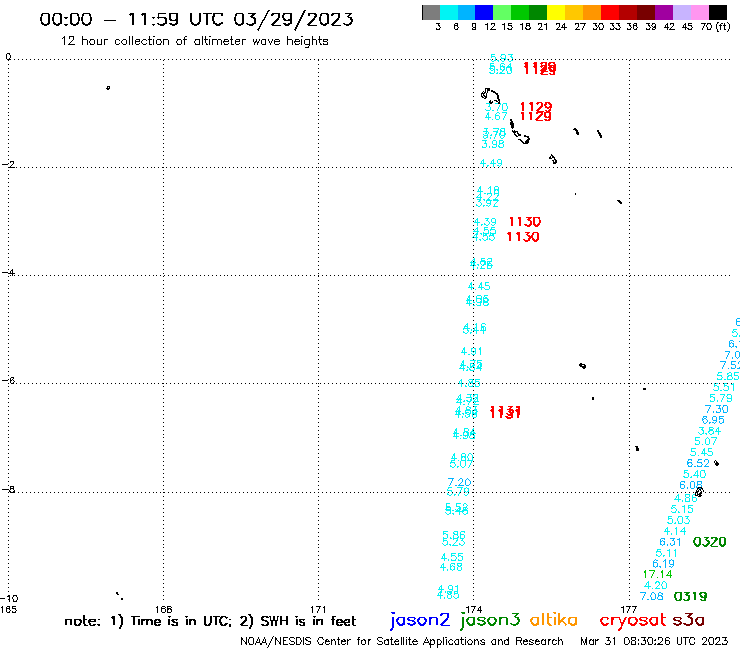Click the 4.49 reading near latitude -2

(x=491, y=163)
